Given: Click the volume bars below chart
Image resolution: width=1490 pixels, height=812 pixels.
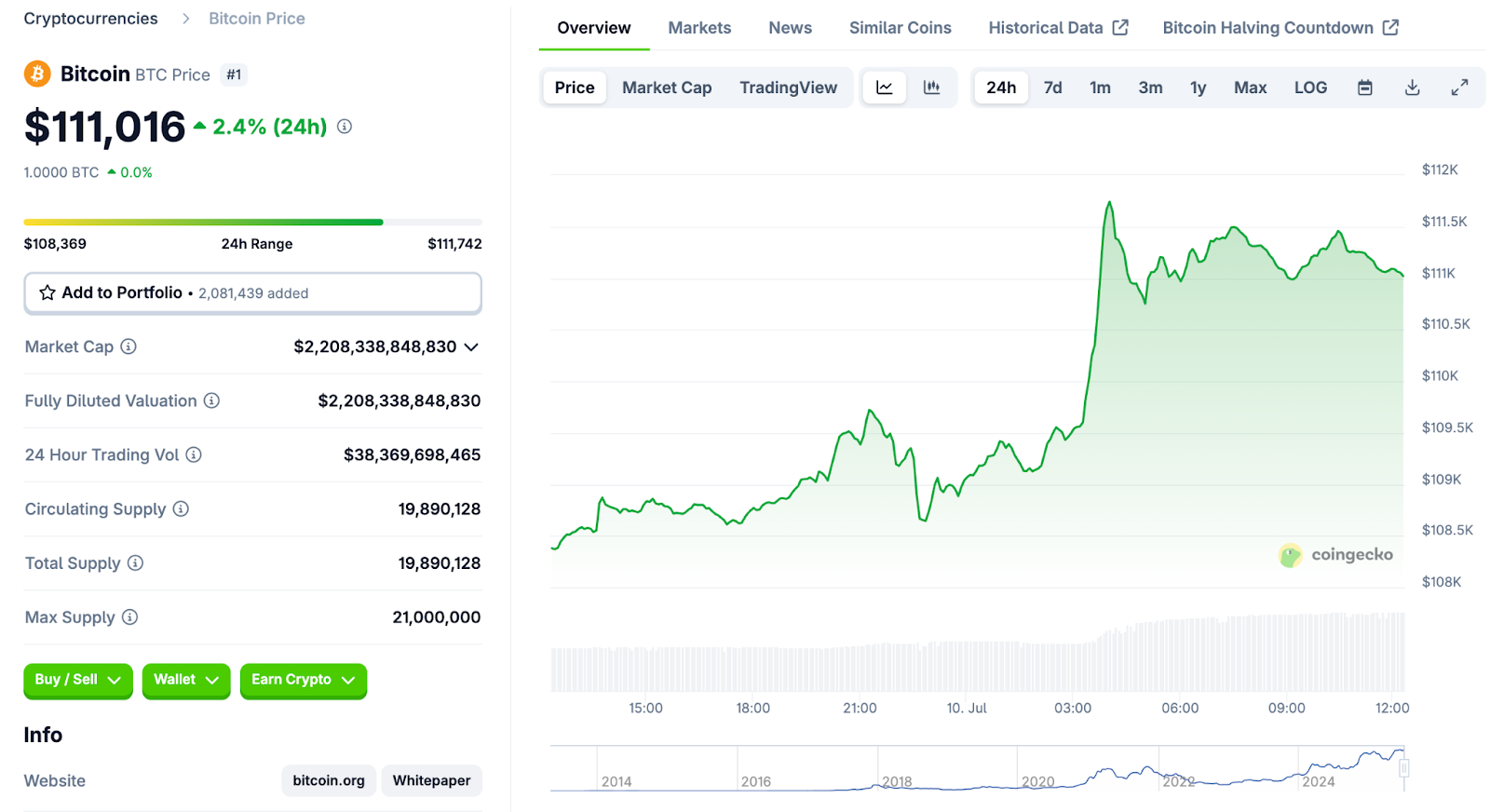Looking at the screenshot, I should tap(978, 652).
